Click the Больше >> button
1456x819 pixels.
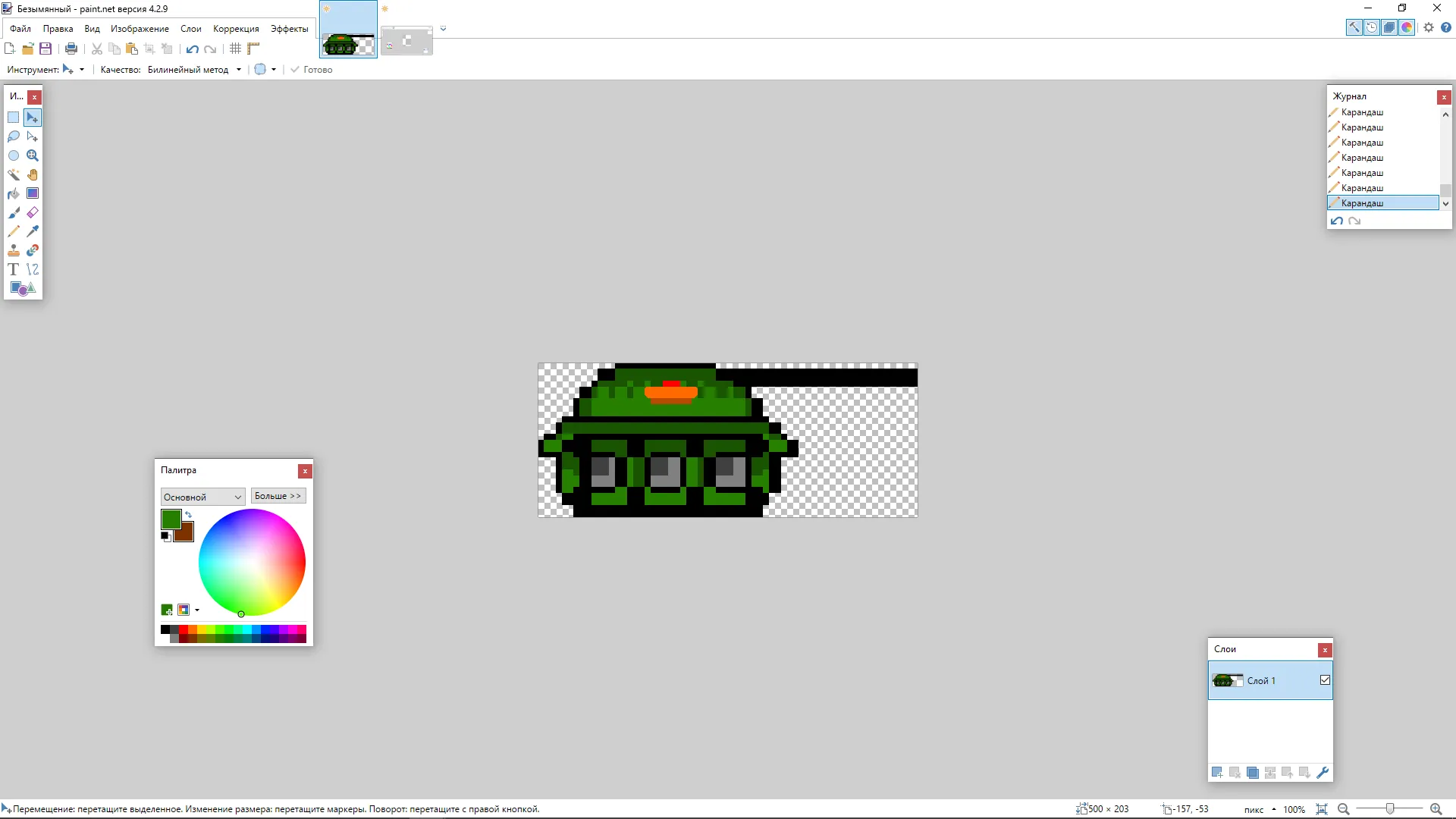[278, 496]
